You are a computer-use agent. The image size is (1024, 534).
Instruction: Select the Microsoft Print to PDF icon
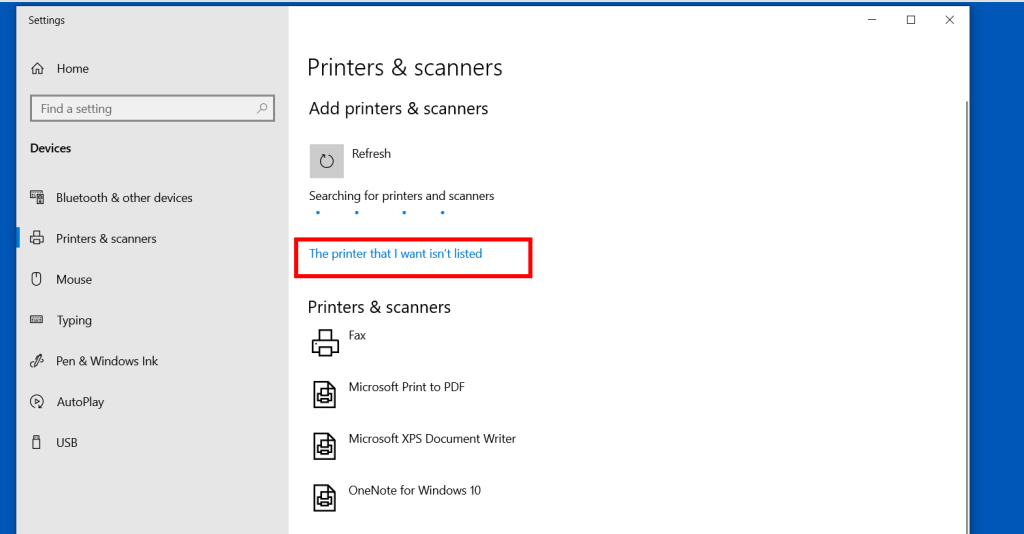pos(325,394)
